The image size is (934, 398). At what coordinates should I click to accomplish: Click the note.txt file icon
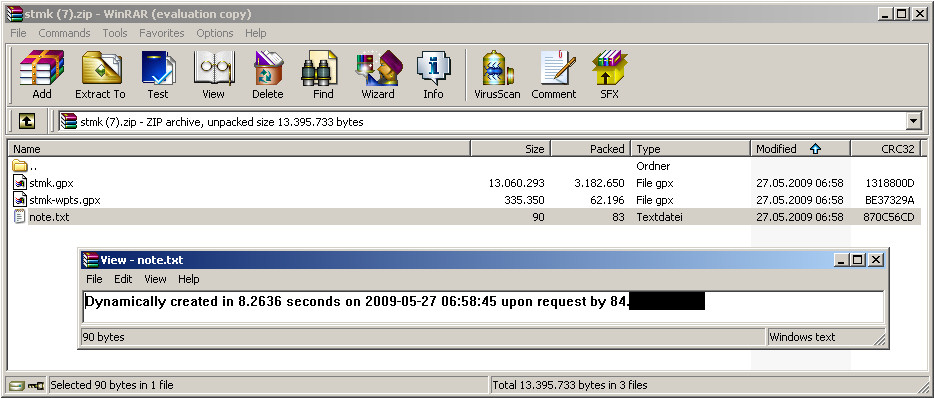(20, 217)
